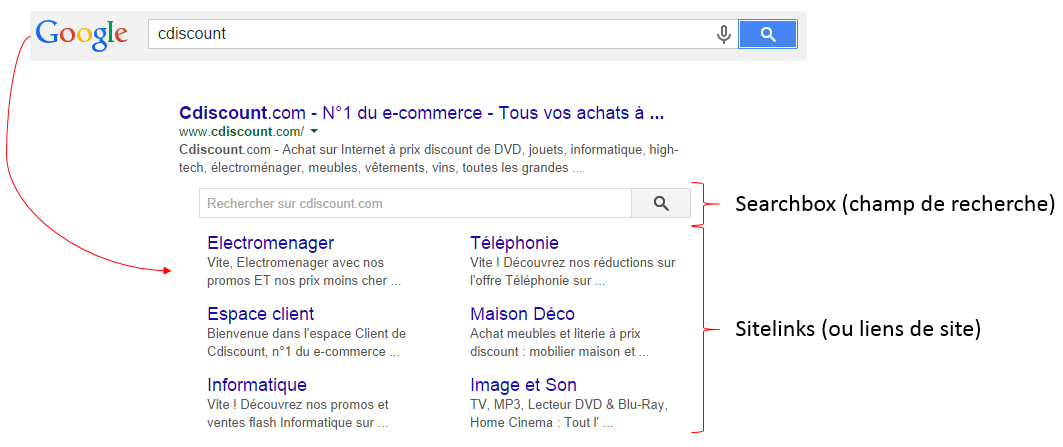The height and width of the screenshot is (447, 1063).
Task: Click the blue Google search button
Action: click(767, 34)
